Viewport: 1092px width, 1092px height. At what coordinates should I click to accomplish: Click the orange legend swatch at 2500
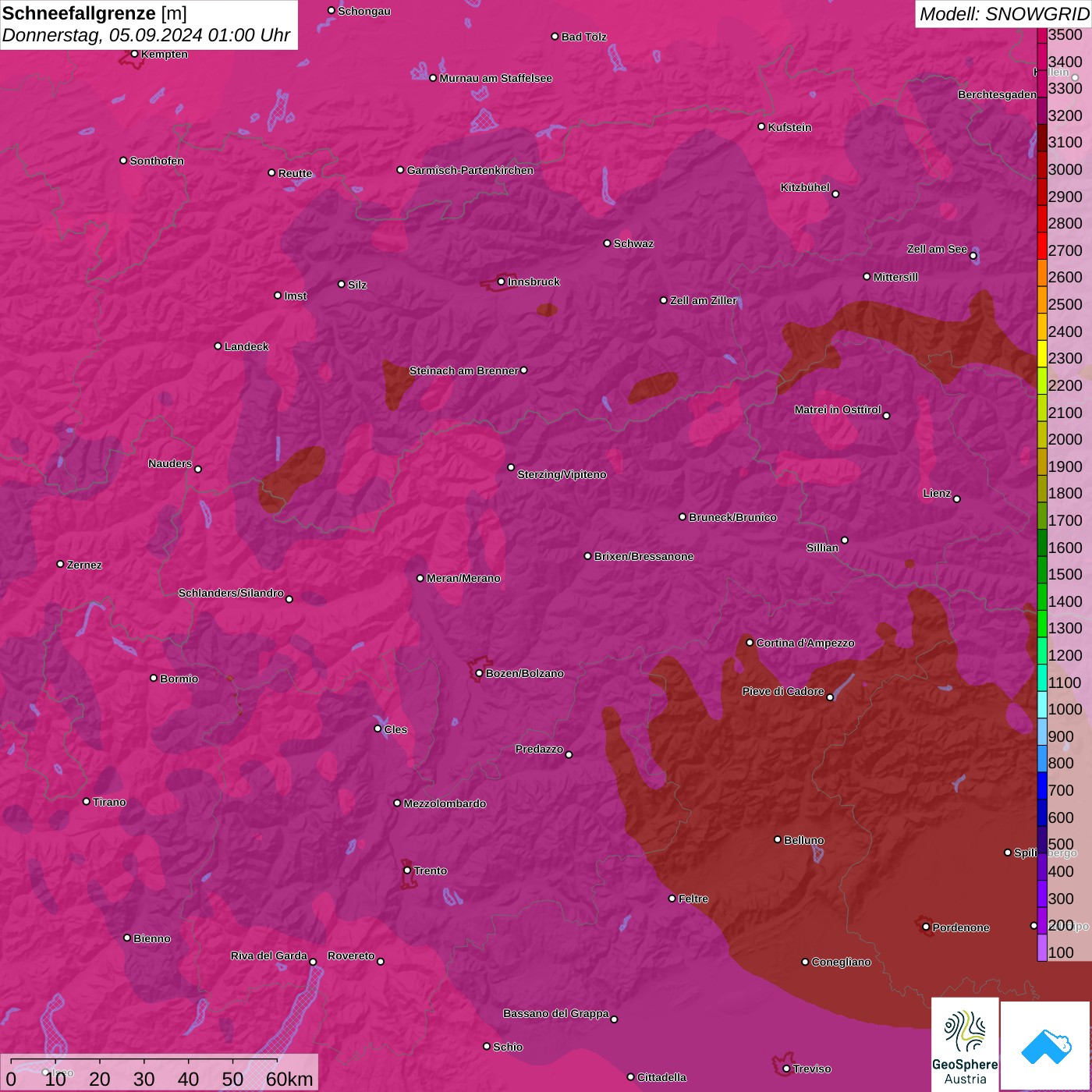click(x=1042, y=300)
